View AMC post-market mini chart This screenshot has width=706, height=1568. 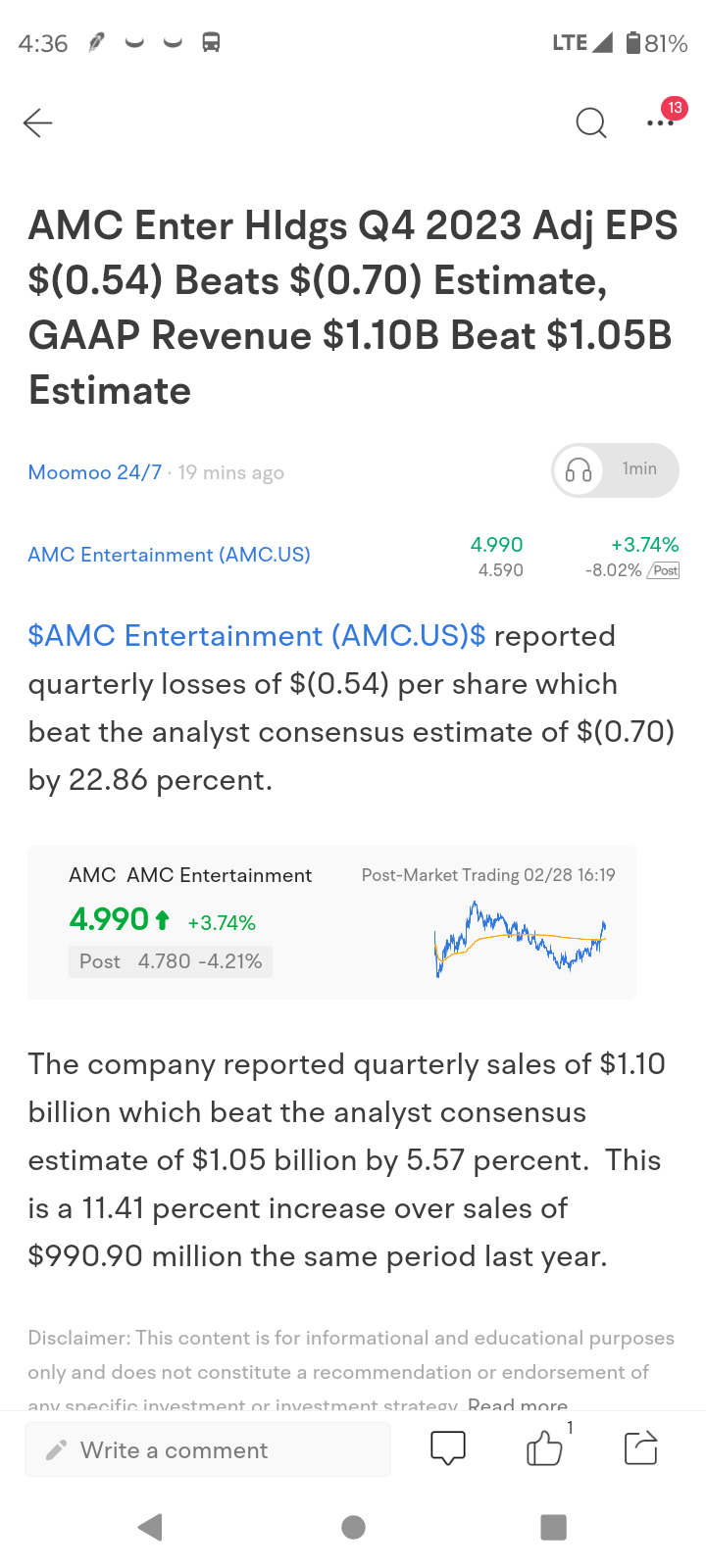[520, 939]
